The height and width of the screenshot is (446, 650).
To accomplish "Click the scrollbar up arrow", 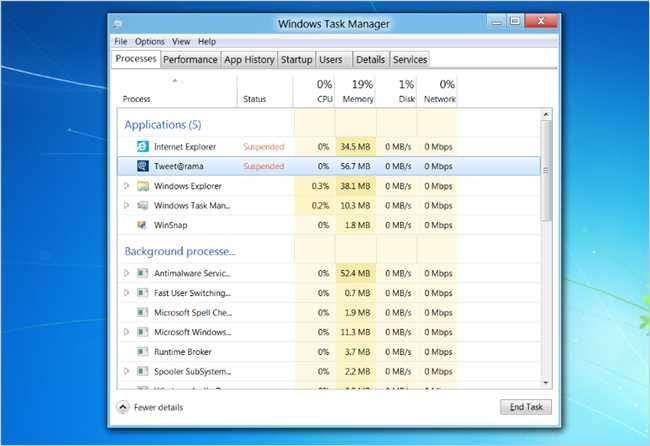I will point(546,114).
